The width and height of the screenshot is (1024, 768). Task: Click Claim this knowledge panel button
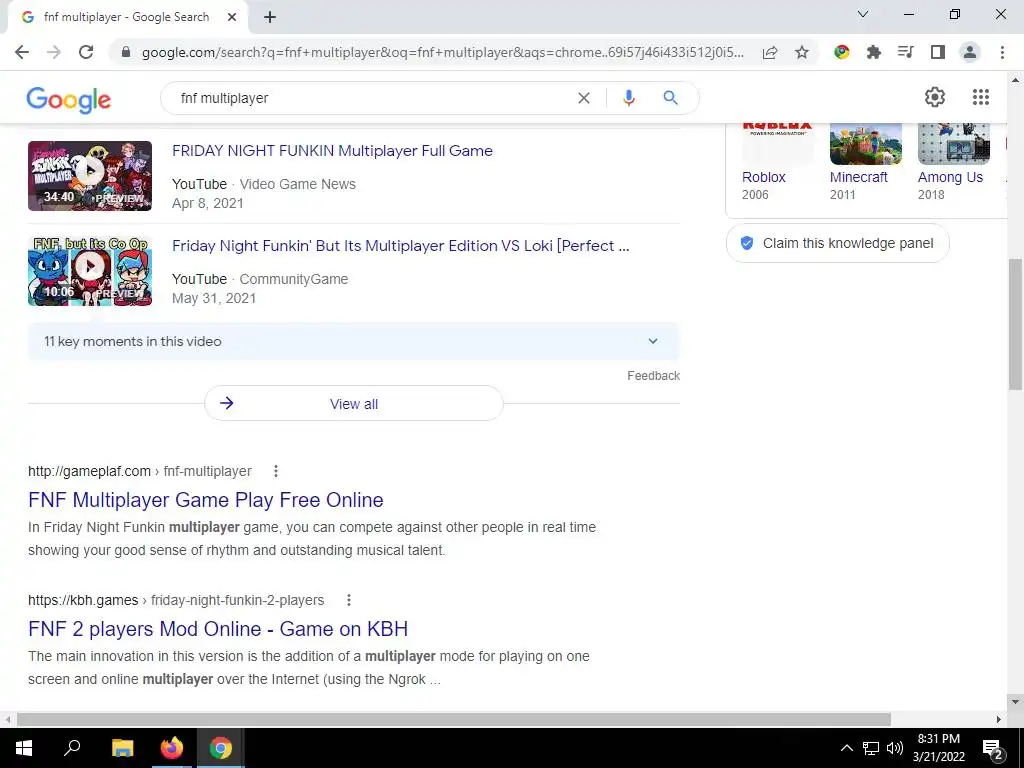pos(837,243)
